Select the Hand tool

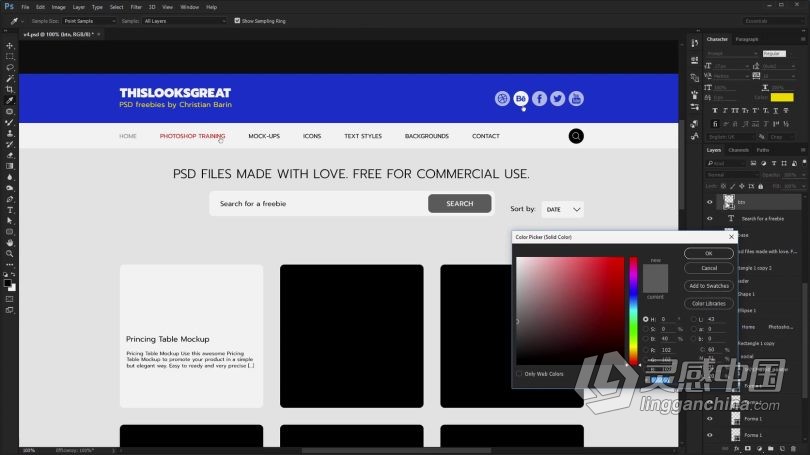(9, 243)
